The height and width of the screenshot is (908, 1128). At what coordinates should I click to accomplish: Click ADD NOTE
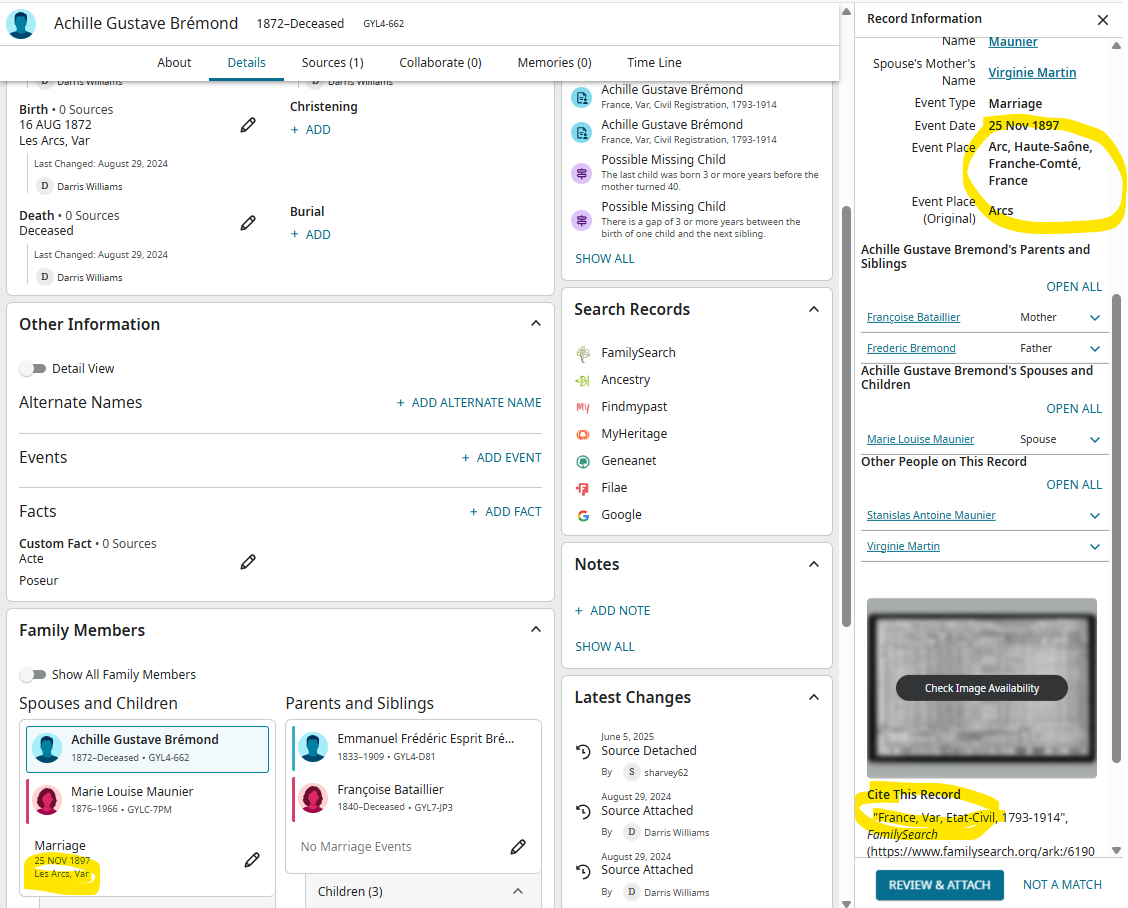[x=612, y=611]
